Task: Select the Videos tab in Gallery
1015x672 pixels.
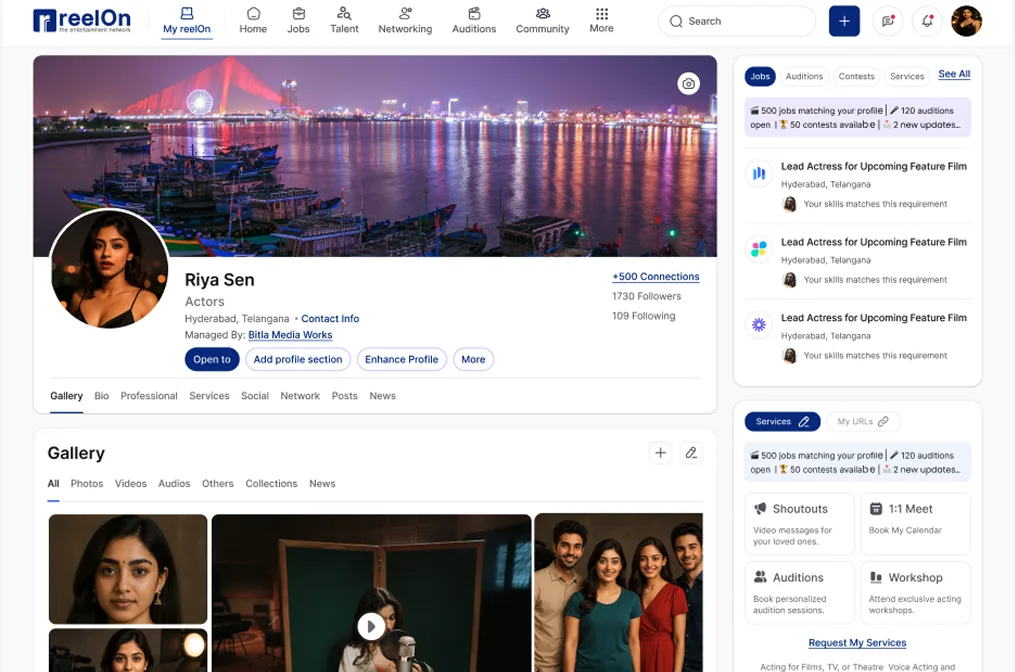Action: [130, 484]
